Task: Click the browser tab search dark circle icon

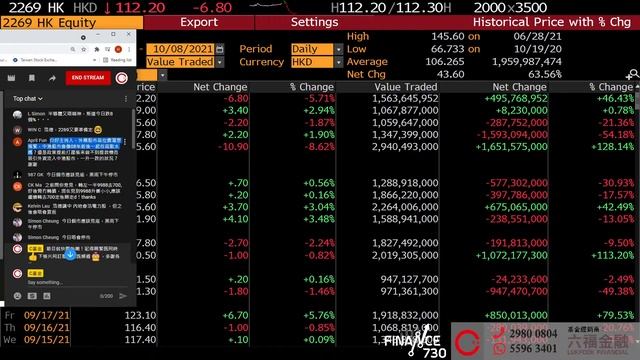Action: click(x=83, y=37)
